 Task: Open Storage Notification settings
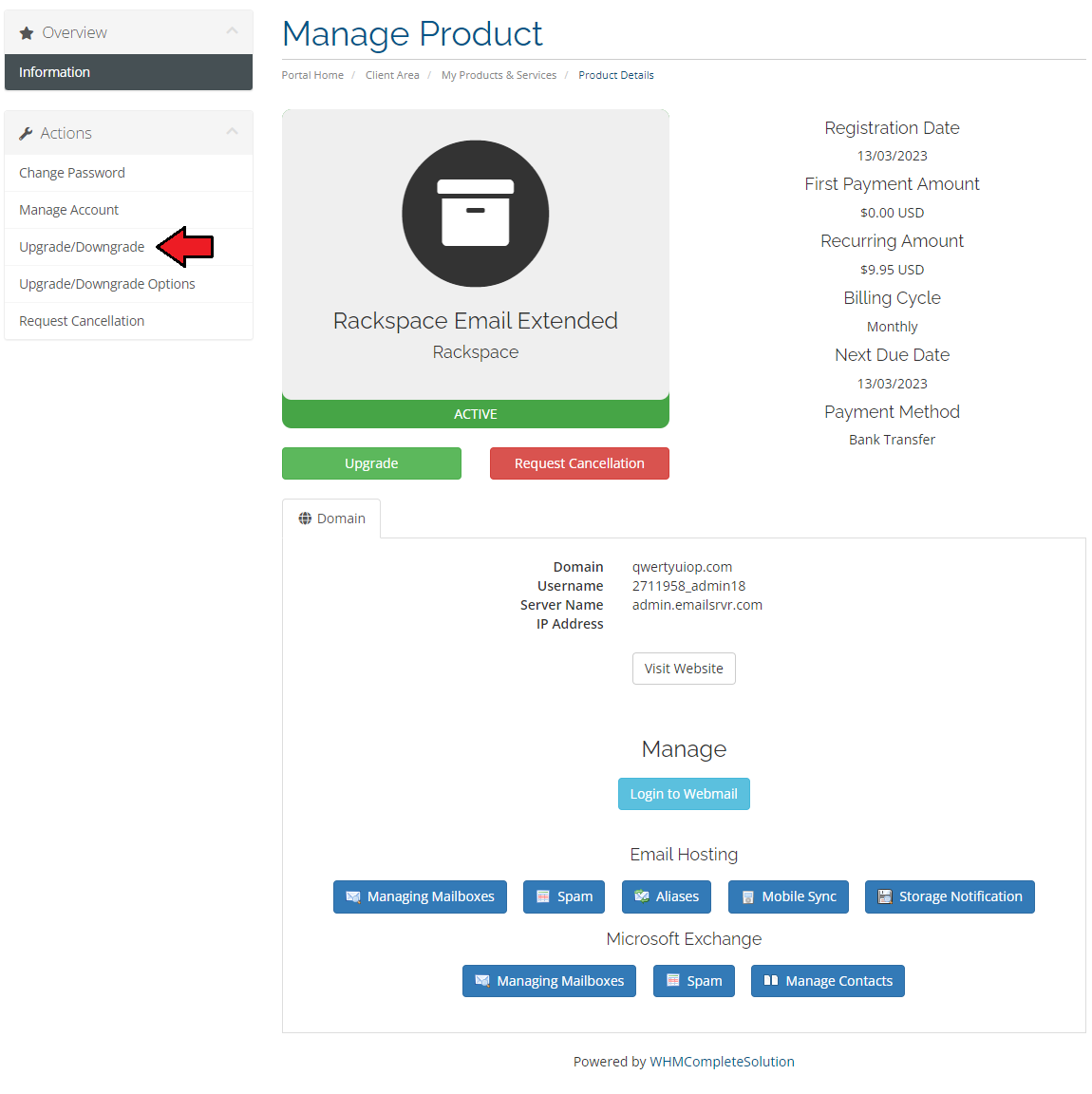[x=950, y=896]
